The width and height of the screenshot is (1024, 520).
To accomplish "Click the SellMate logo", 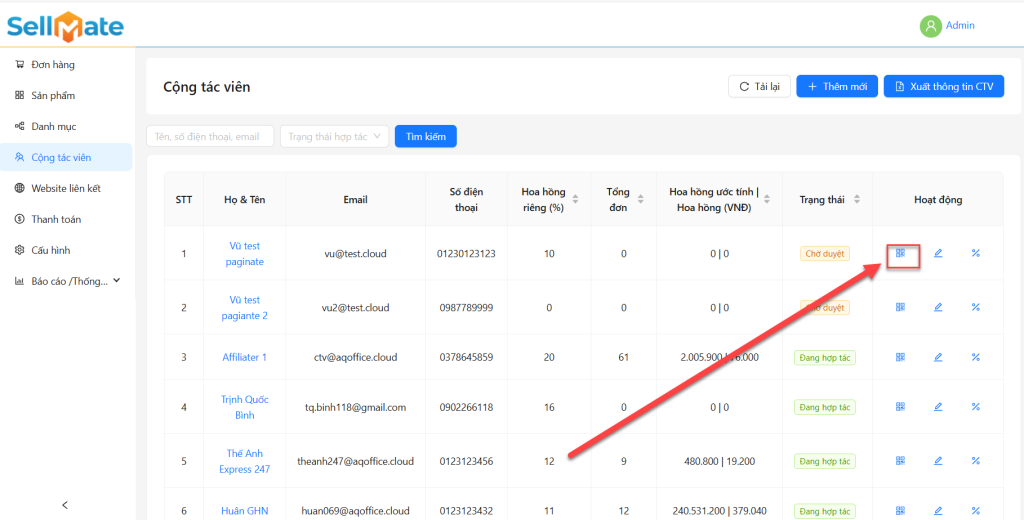I will [65, 25].
